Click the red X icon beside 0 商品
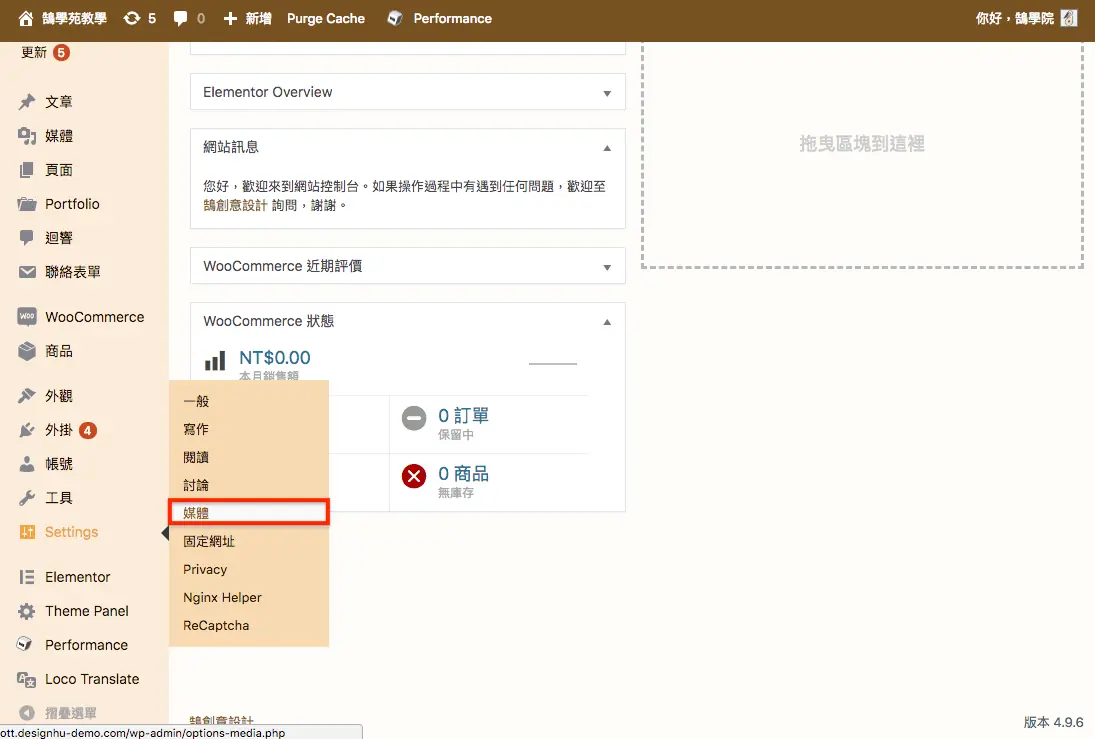This screenshot has width=1095, height=739. coord(413,476)
